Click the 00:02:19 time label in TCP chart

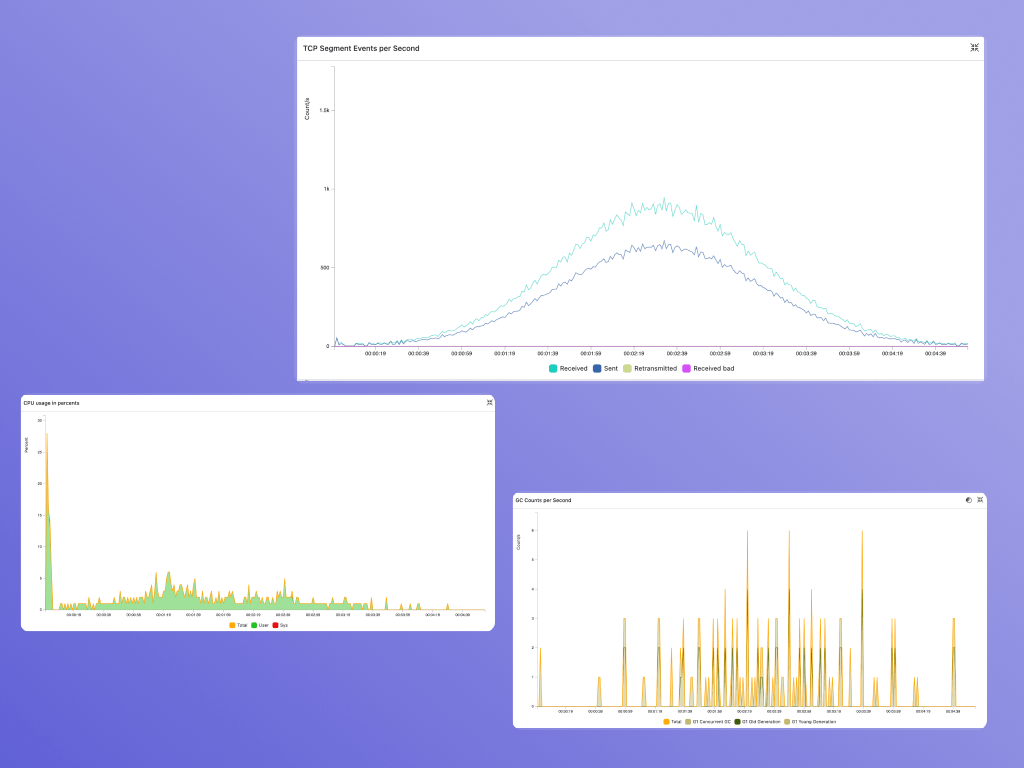633,353
